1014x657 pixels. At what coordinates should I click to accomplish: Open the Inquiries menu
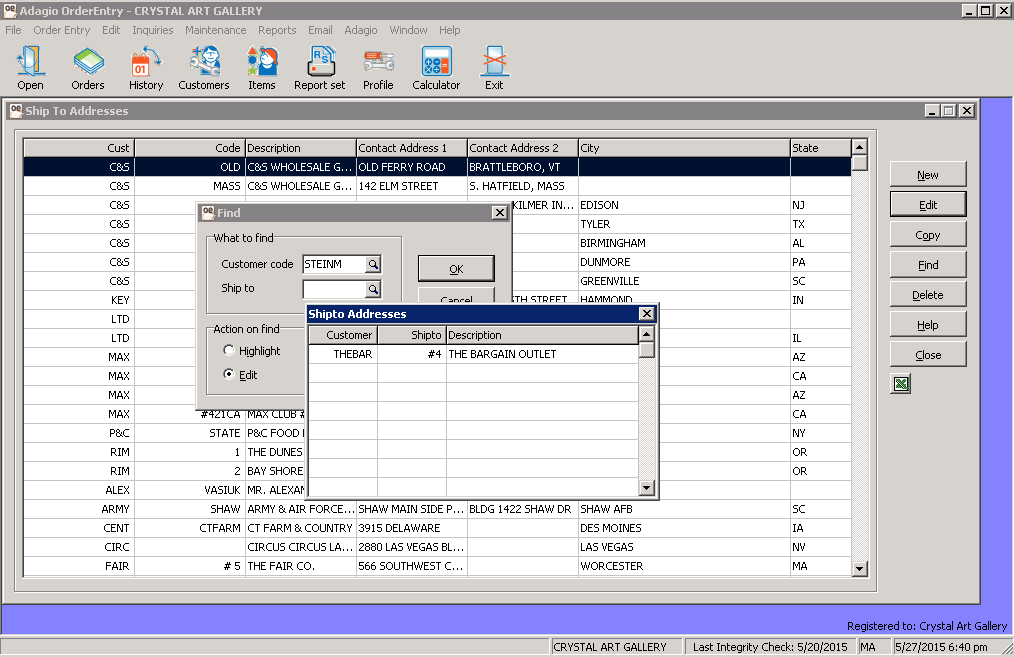(x=153, y=30)
